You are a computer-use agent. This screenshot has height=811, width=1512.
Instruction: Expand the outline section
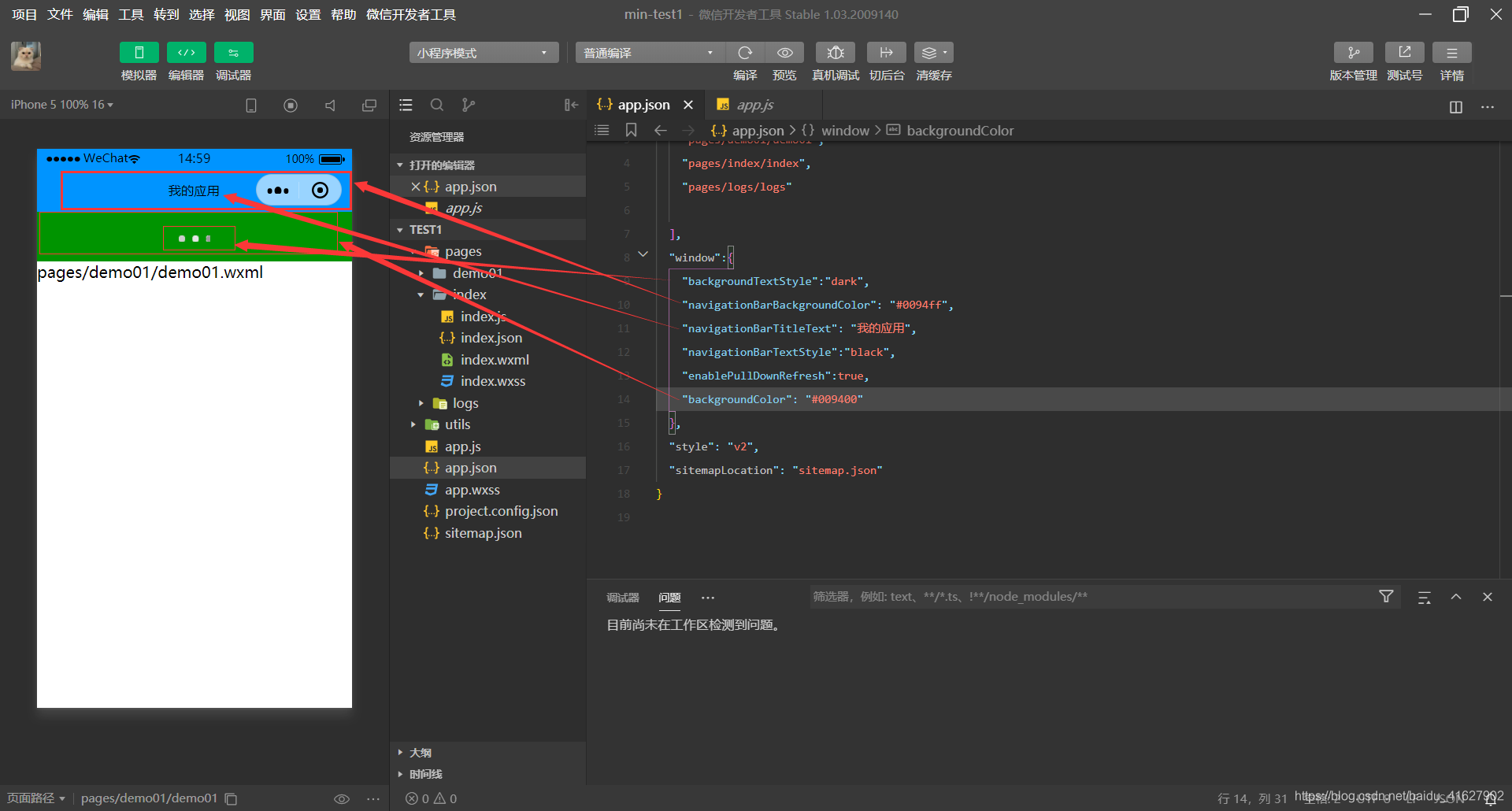coord(400,753)
